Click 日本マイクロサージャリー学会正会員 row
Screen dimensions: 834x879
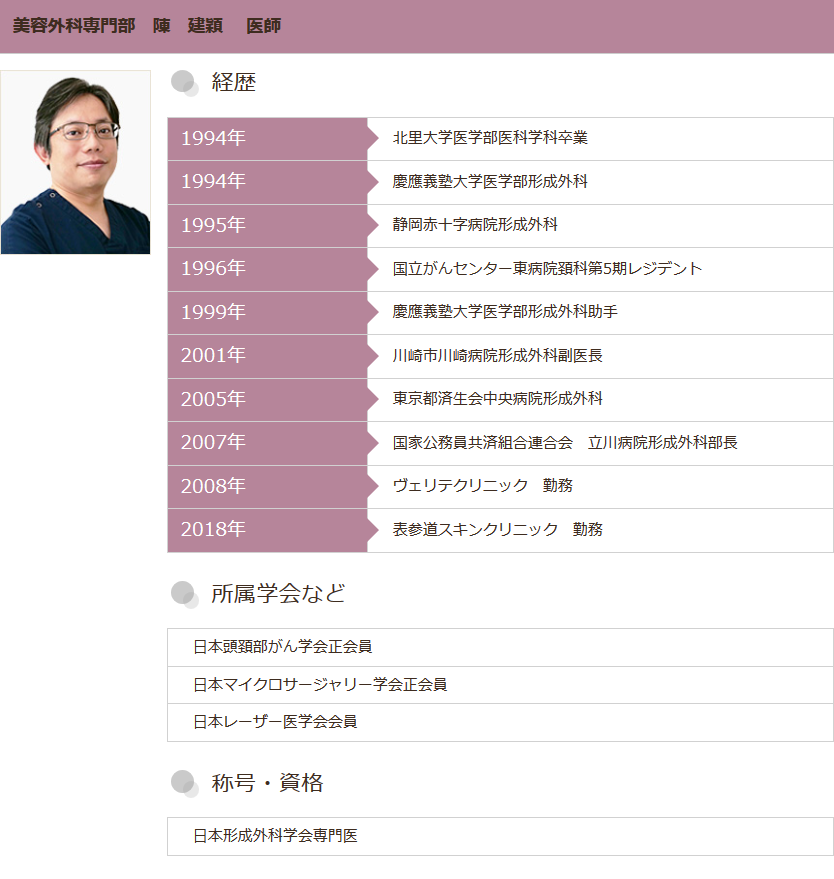319,684
